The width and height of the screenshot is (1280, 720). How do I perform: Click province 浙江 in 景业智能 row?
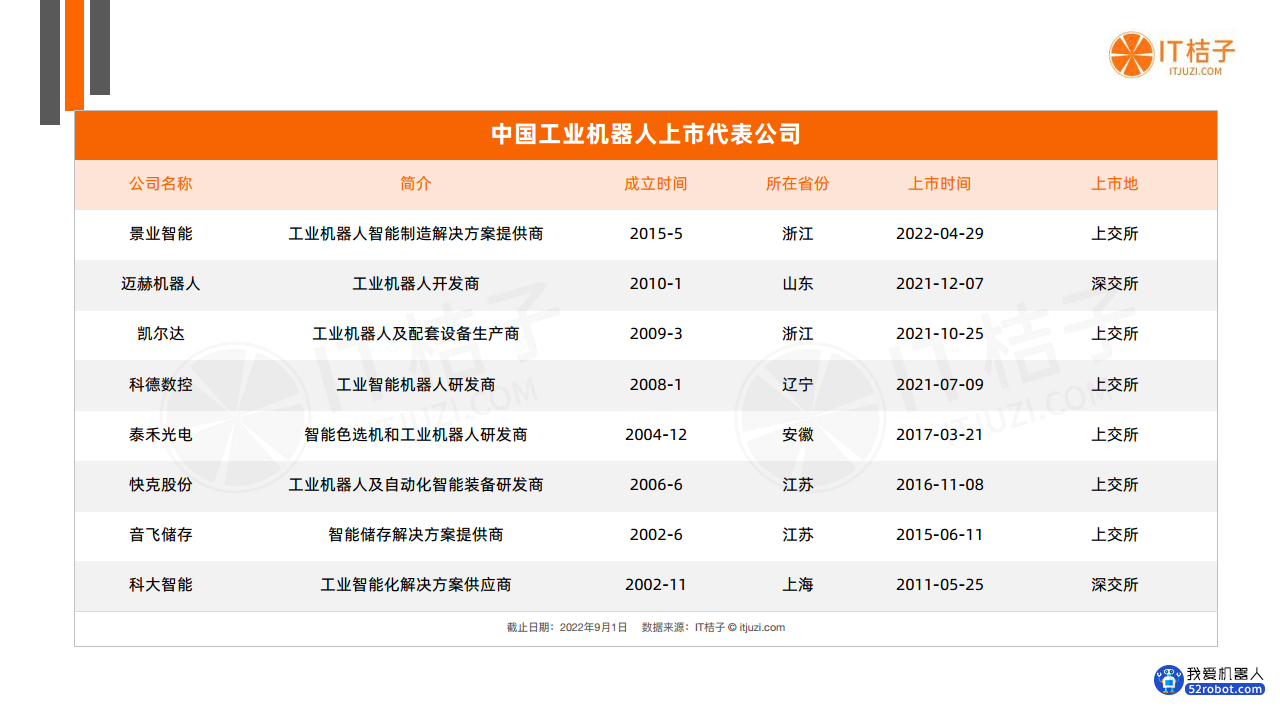tap(798, 234)
